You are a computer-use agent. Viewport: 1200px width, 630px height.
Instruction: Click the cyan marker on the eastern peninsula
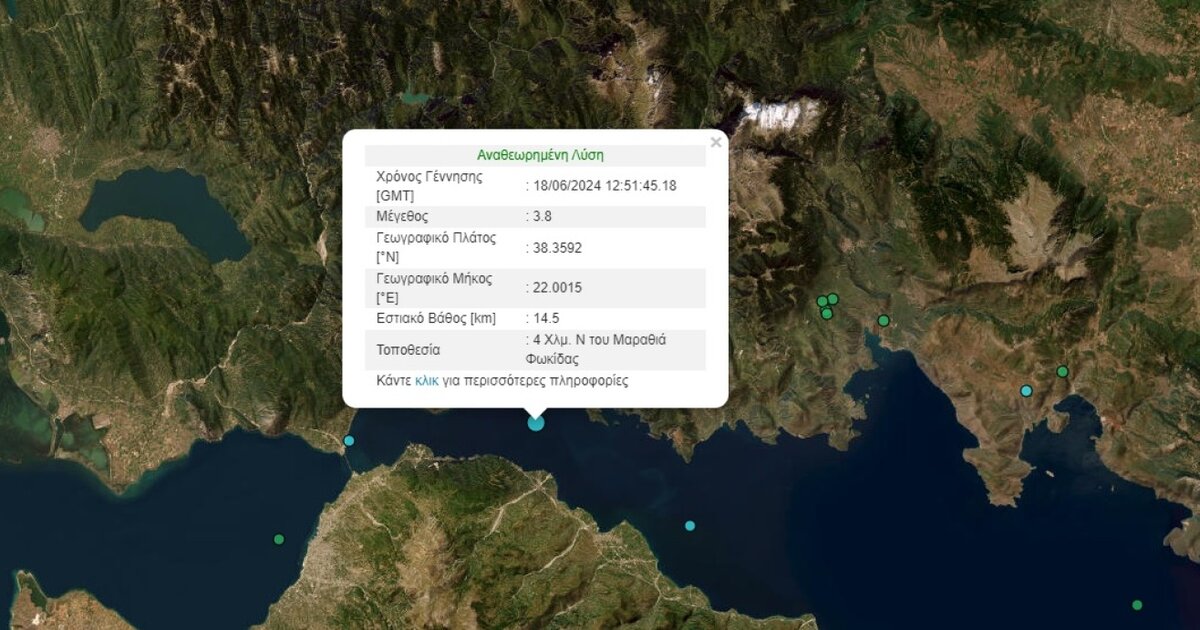pyautogui.click(x=1026, y=391)
